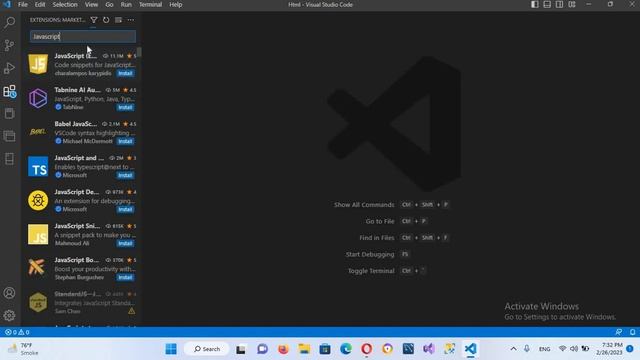Click the StandardJS warning triangle icon
This screenshot has height=360, width=640.
click(132, 311)
